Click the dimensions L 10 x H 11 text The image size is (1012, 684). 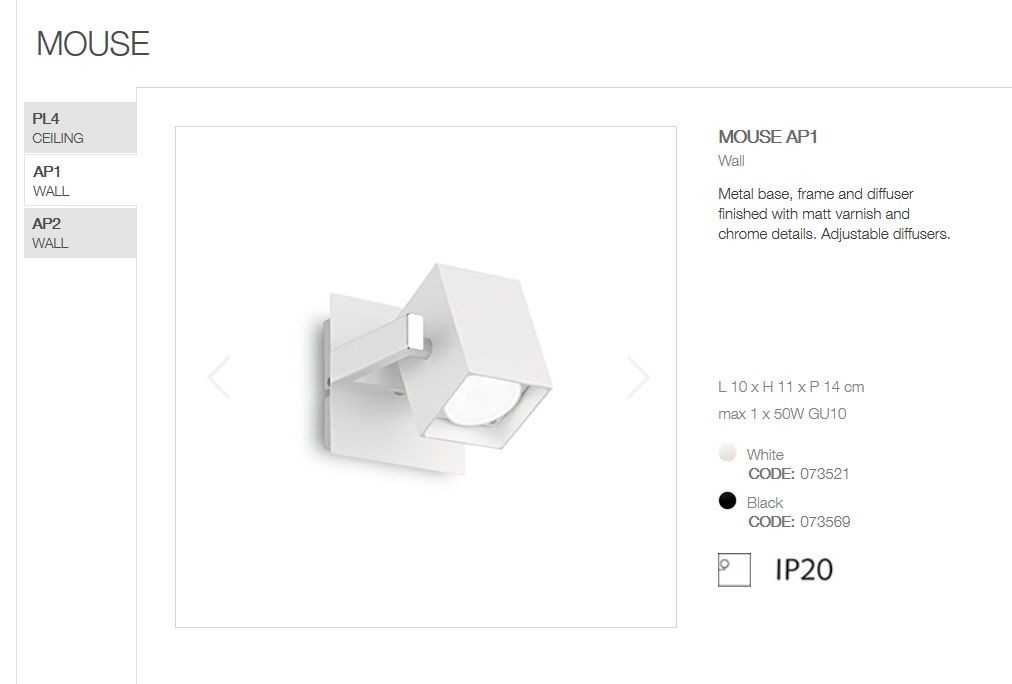point(791,387)
